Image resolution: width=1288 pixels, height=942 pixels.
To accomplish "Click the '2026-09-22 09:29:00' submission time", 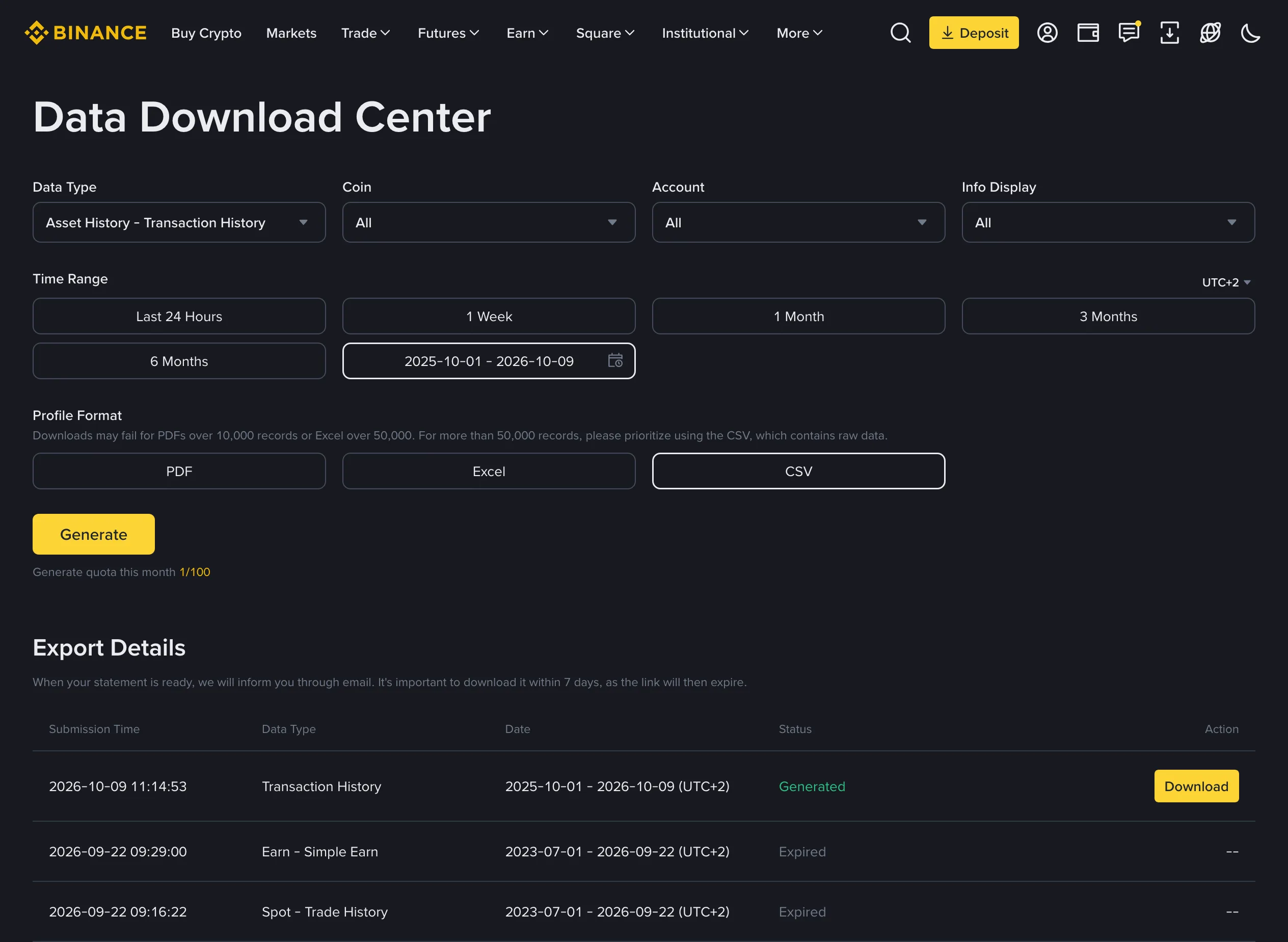I will pos(118,851).
